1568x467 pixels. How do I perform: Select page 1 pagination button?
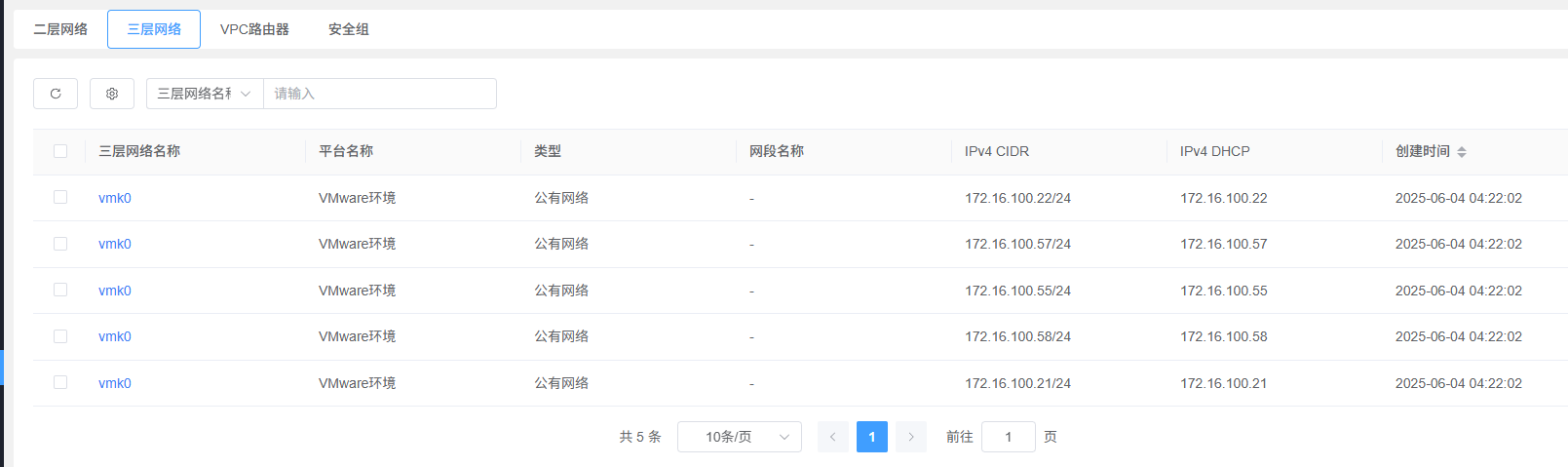pyautogui.click(x=872, y=437)
